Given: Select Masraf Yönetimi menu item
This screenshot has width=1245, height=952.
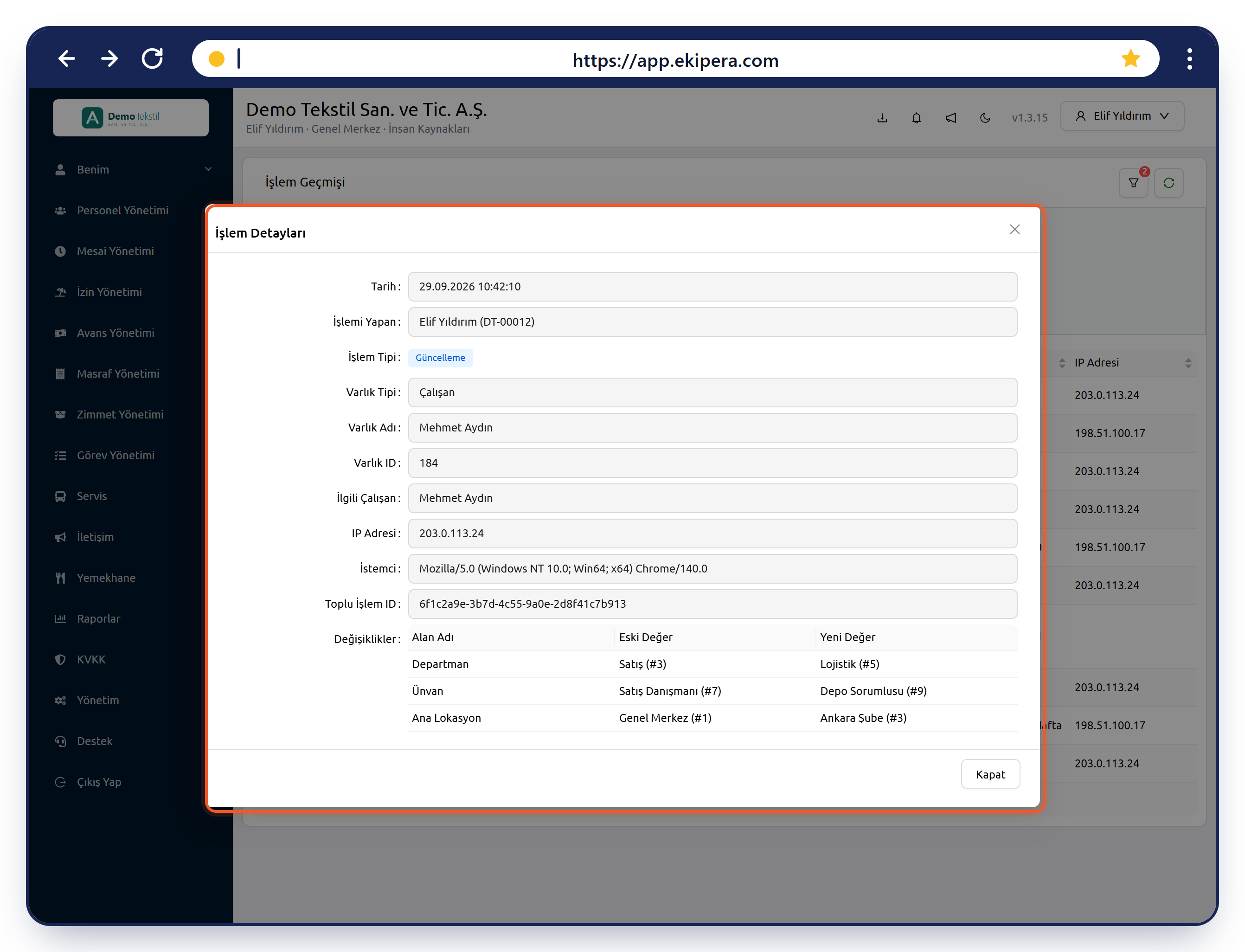Looking at the screenshot, I should (x=118, y=373).
